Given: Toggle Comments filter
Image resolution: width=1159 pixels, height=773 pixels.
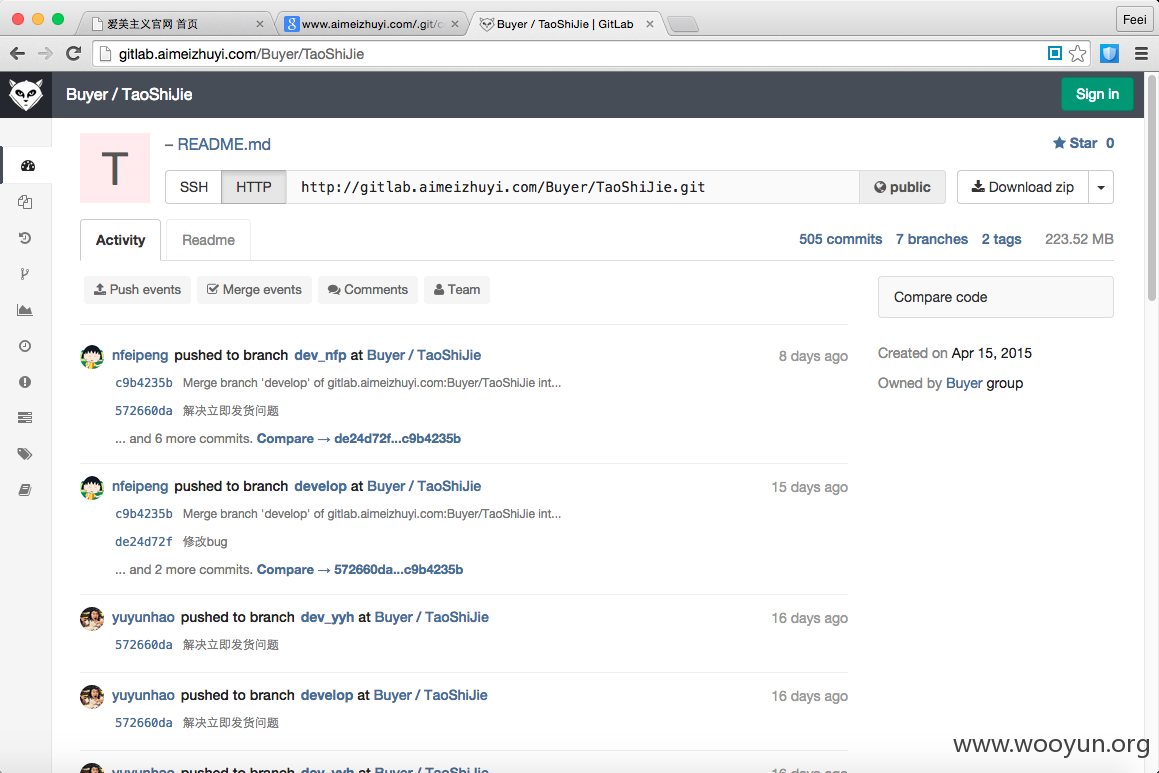Looking at the screenshot, I should (367, 290).
